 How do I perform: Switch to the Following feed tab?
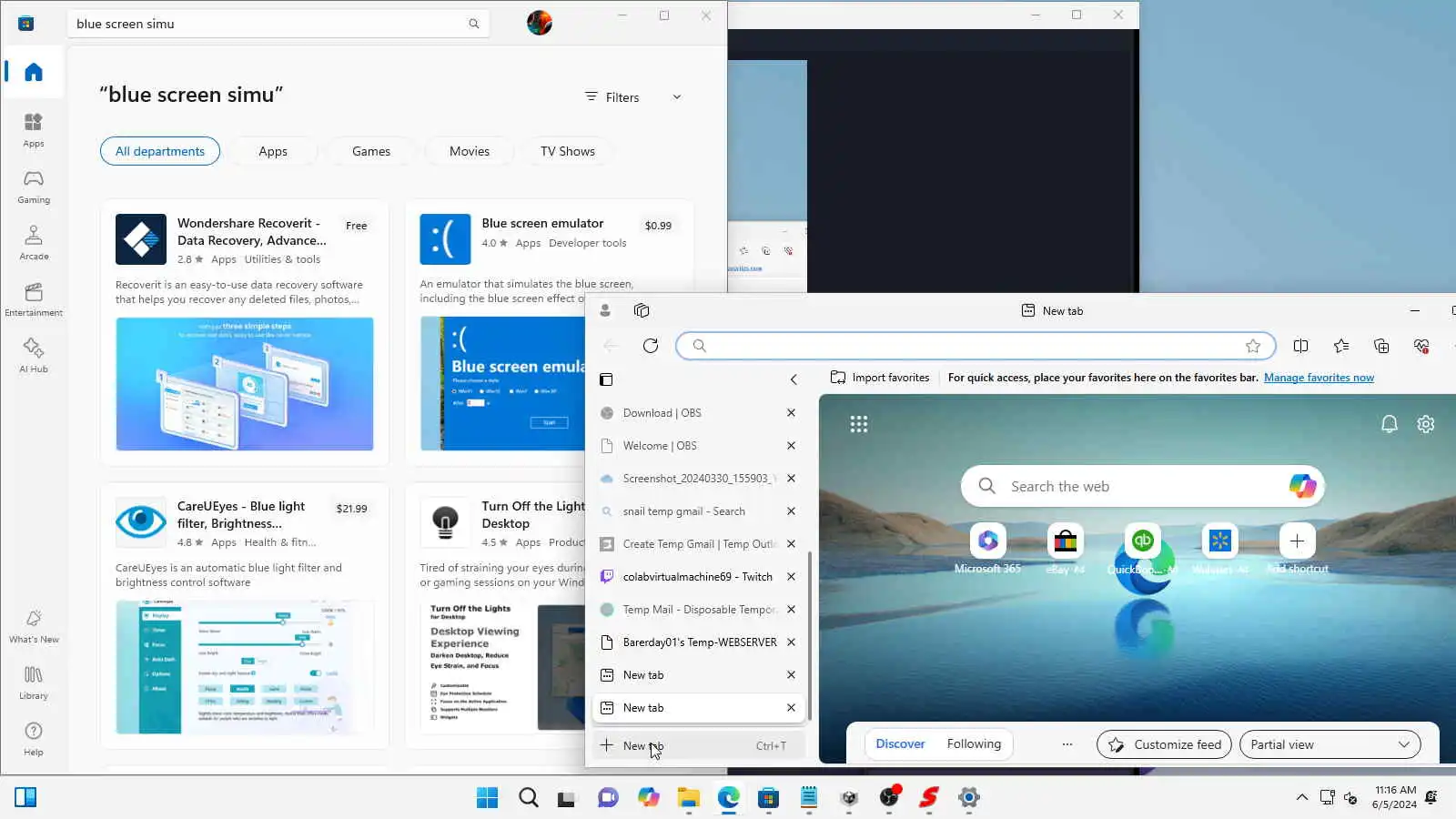pyautogui.click(x=974, y=744)
